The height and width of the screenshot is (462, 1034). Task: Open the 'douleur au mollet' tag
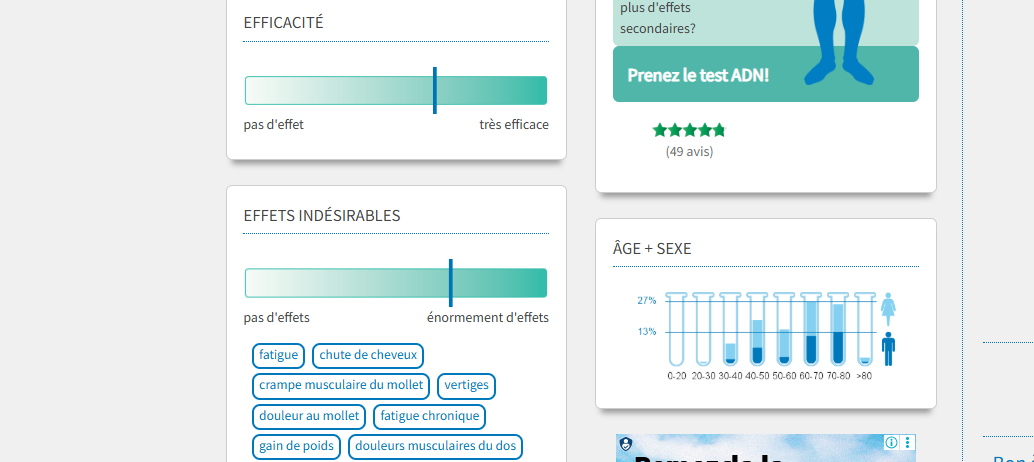tap(309, 417)
